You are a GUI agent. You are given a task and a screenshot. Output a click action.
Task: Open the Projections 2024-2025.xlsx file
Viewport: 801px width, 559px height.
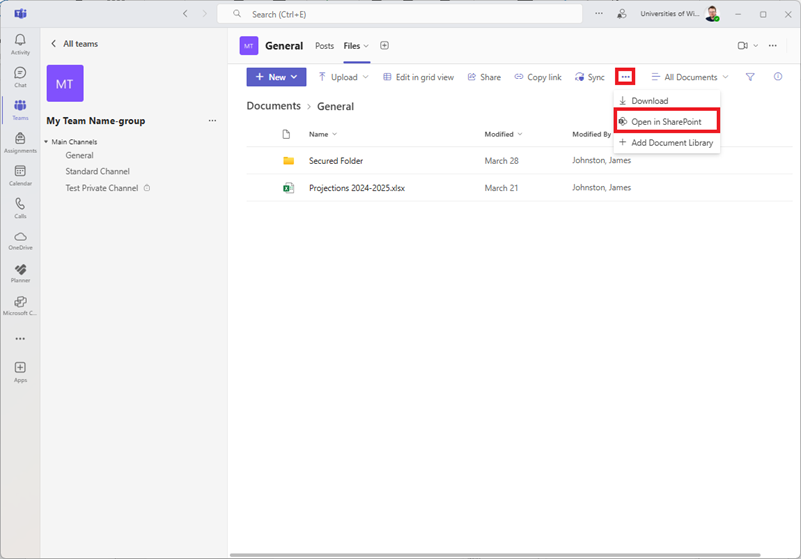[356, 188]
